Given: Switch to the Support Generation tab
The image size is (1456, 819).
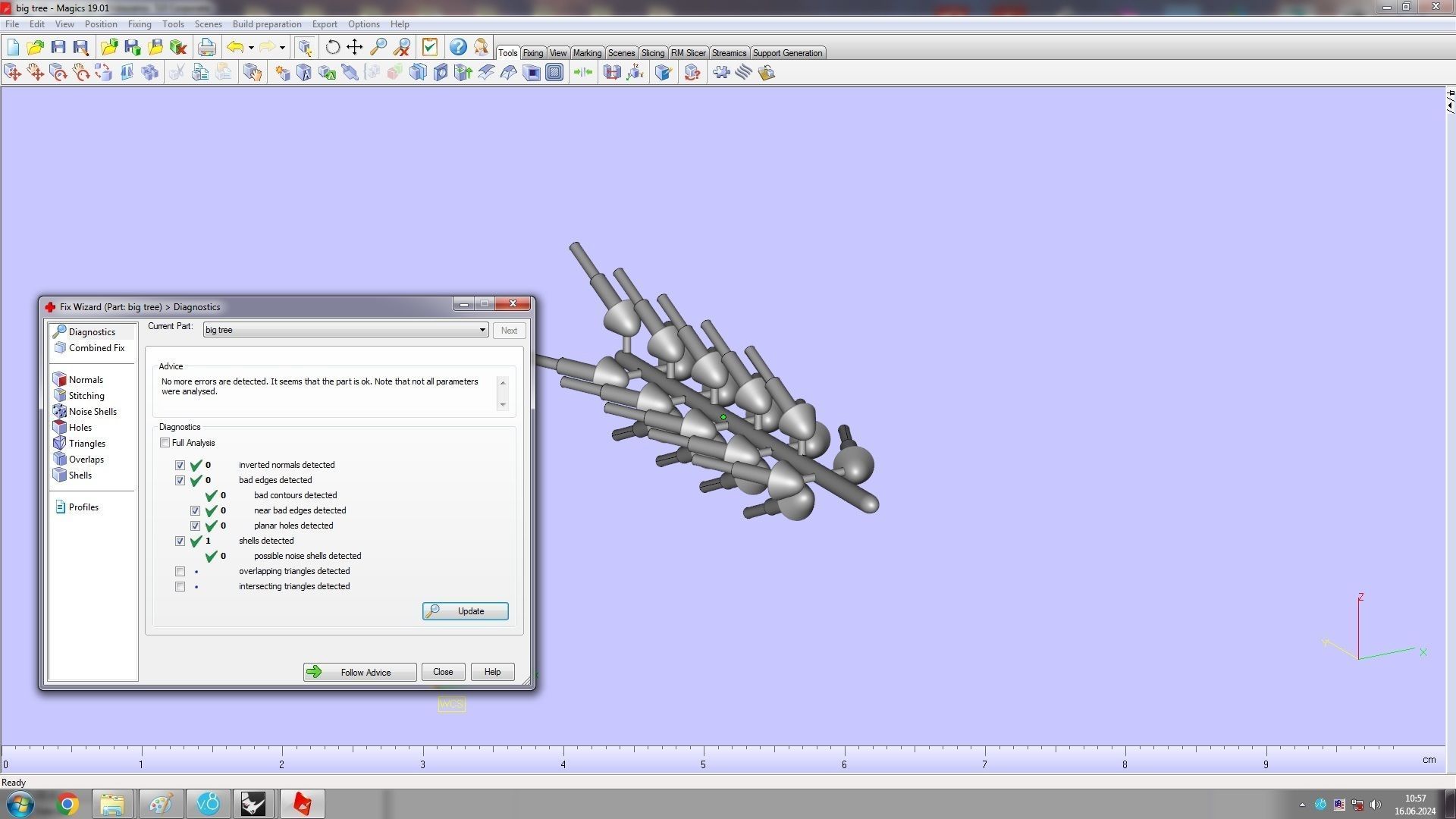Looking at the screenshot, I should tap(786, 53).
